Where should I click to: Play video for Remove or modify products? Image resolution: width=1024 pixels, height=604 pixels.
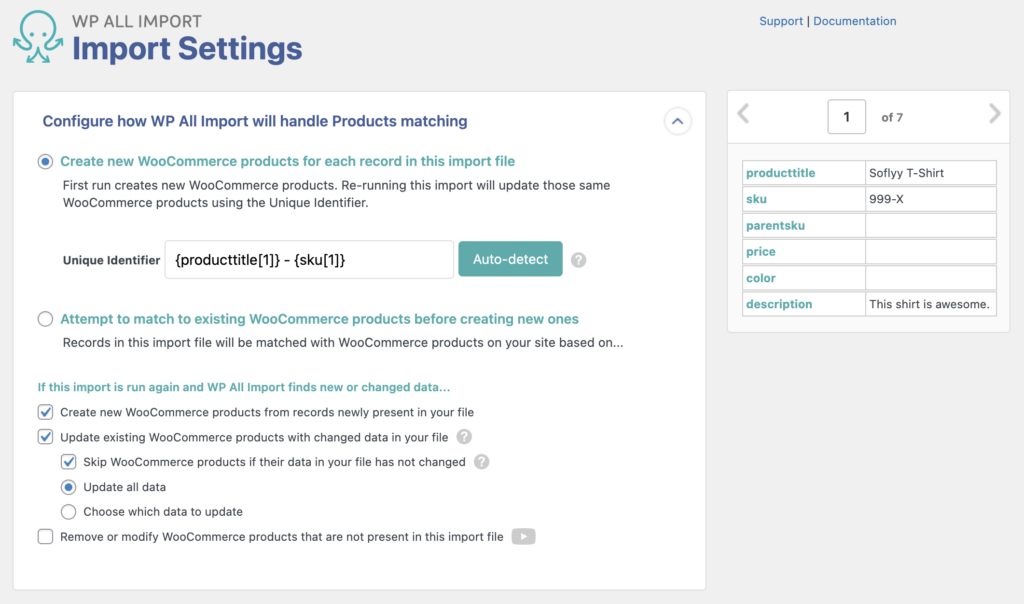pyautogui.click(x=523, y=537)
